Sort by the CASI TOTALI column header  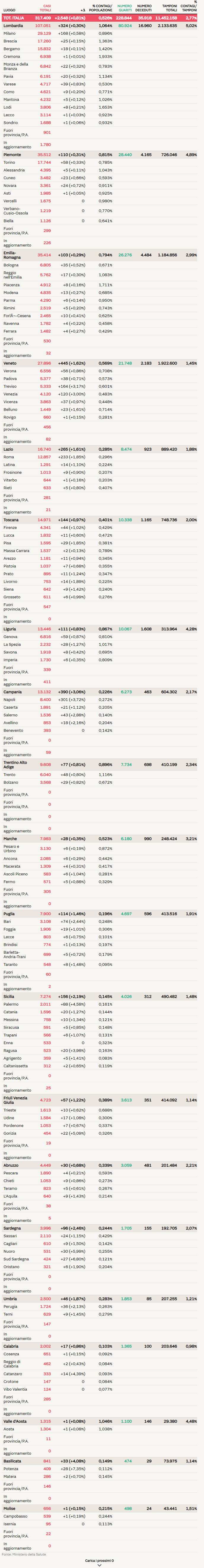(46, 8)
